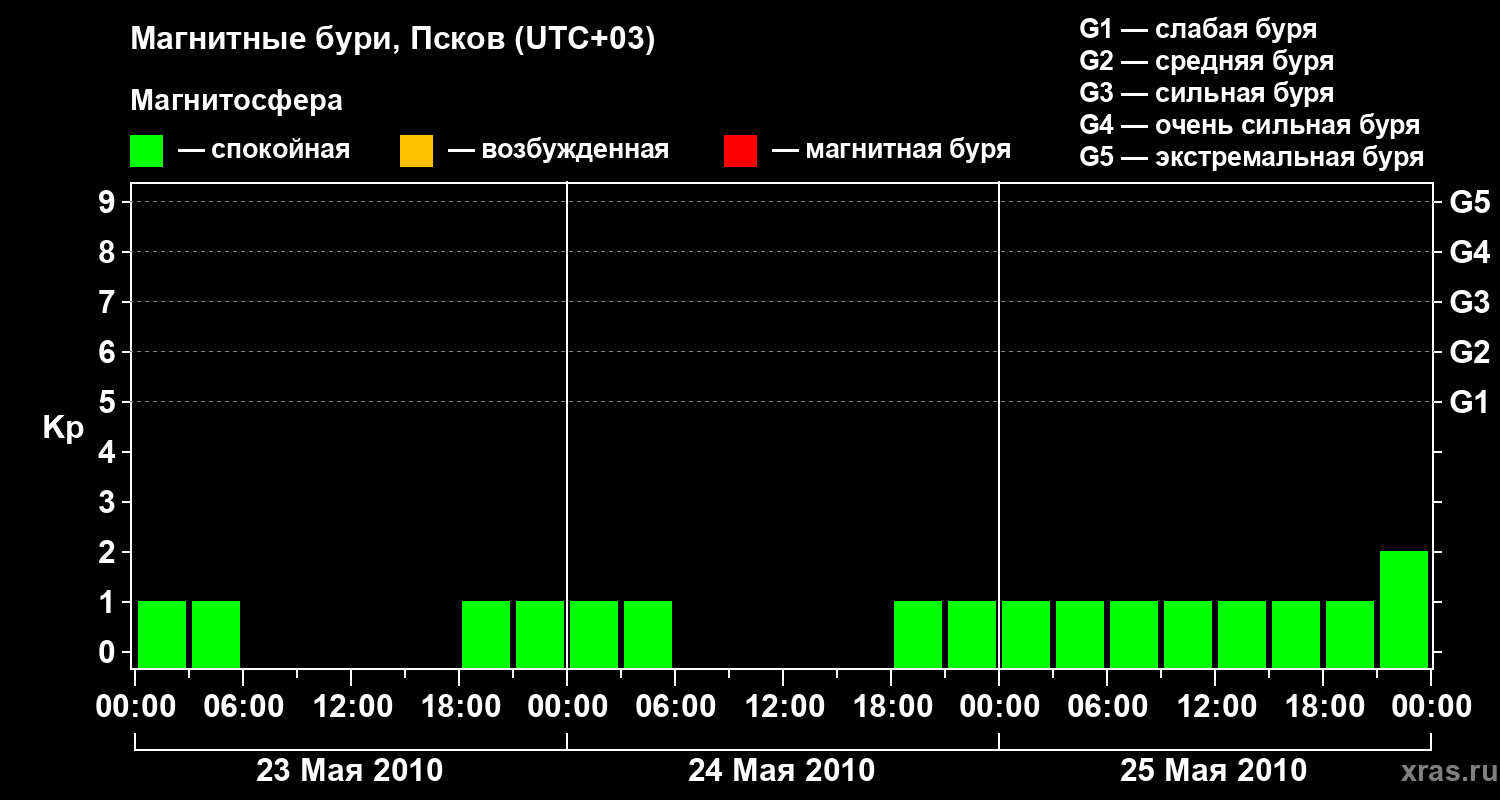Click the 18:00–21:00 bar on 24 Мая

click(x=918, y=634)
